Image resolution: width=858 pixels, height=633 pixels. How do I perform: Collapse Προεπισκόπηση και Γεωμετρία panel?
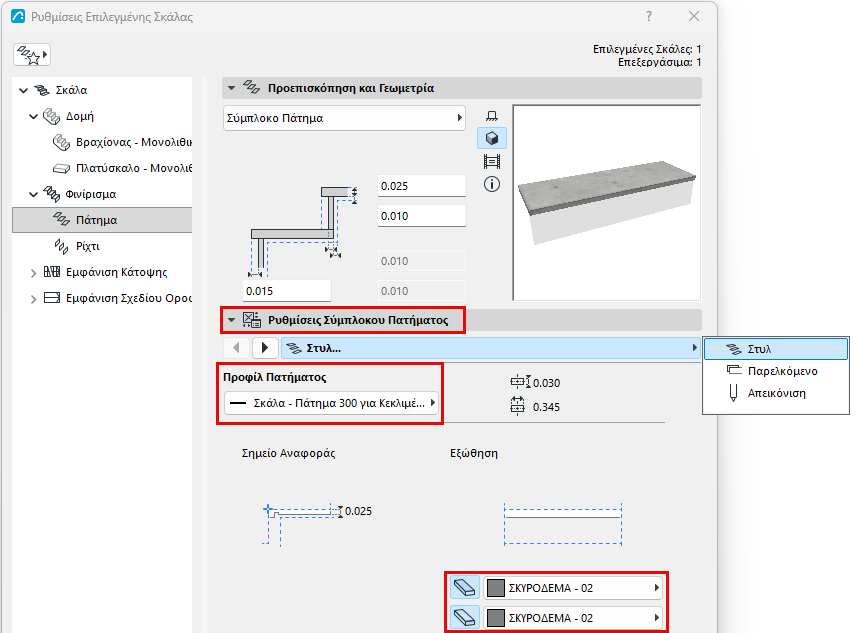pyautogui.click(x=231, y=88)
